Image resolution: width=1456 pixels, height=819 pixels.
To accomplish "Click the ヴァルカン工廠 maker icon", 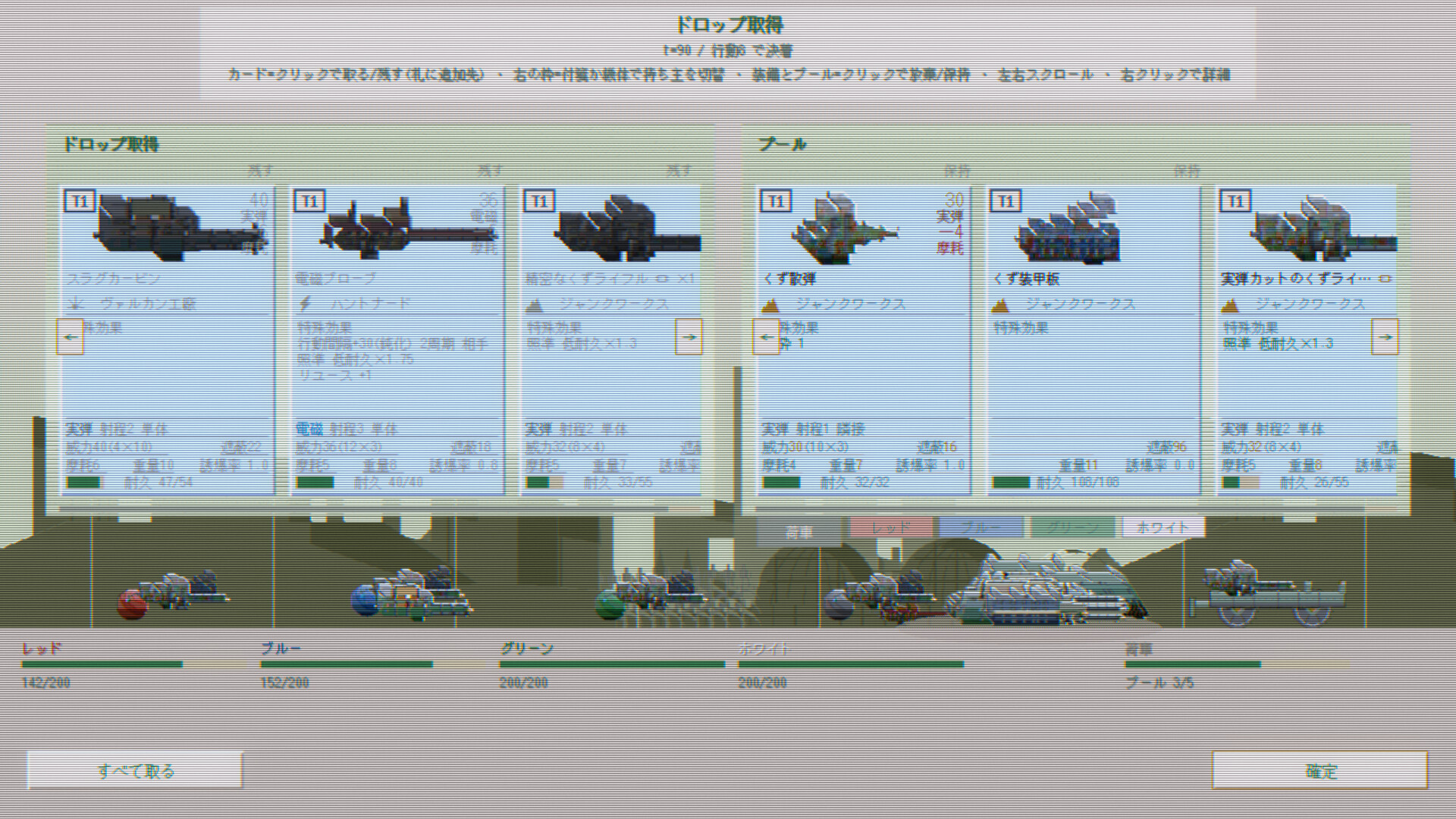I will pos(76,303).
